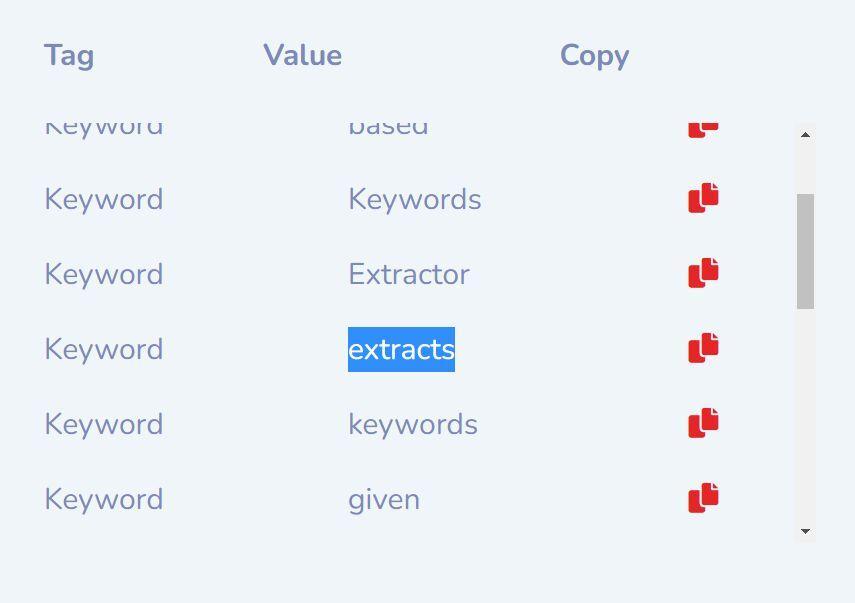Click the capitalized 'Keywords' value text
The image size is (855, 603).
pyautogui.click(x=414, y=199)
